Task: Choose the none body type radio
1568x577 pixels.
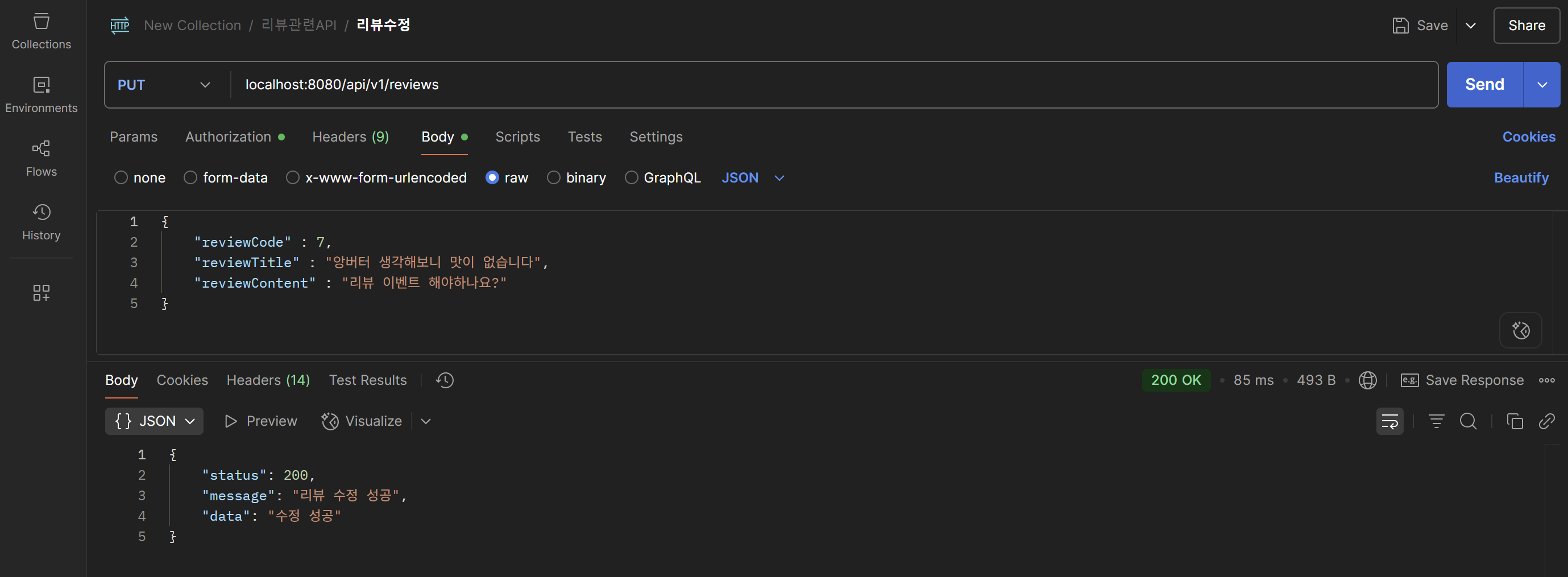Action: tap(121, 178)
